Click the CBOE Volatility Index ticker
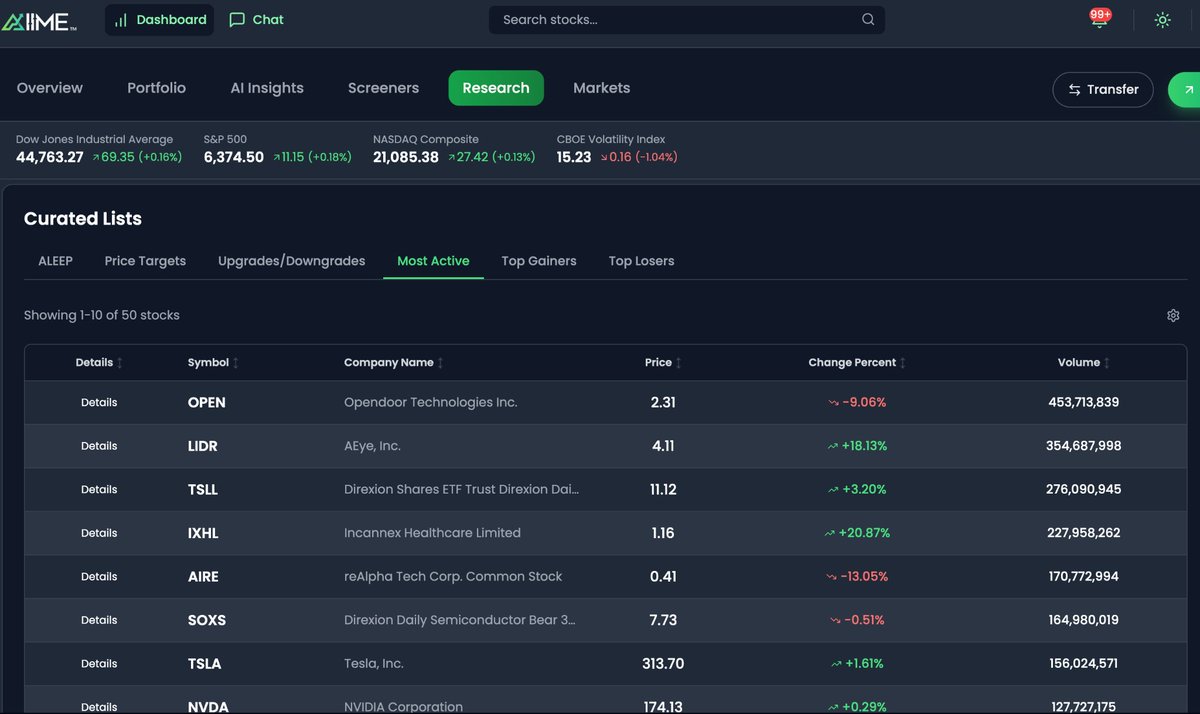The image size is (1200, 714). (617, 148)
